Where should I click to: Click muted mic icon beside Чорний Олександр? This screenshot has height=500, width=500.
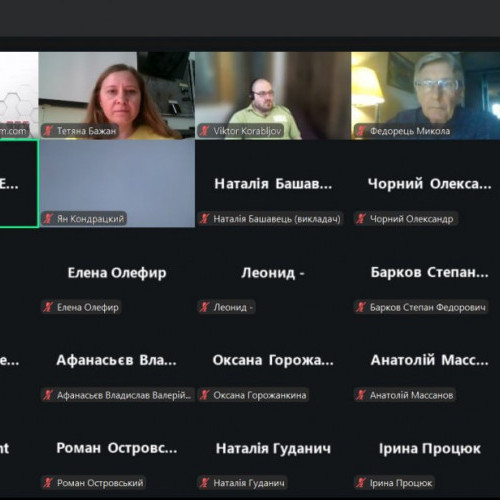(361, 219)
